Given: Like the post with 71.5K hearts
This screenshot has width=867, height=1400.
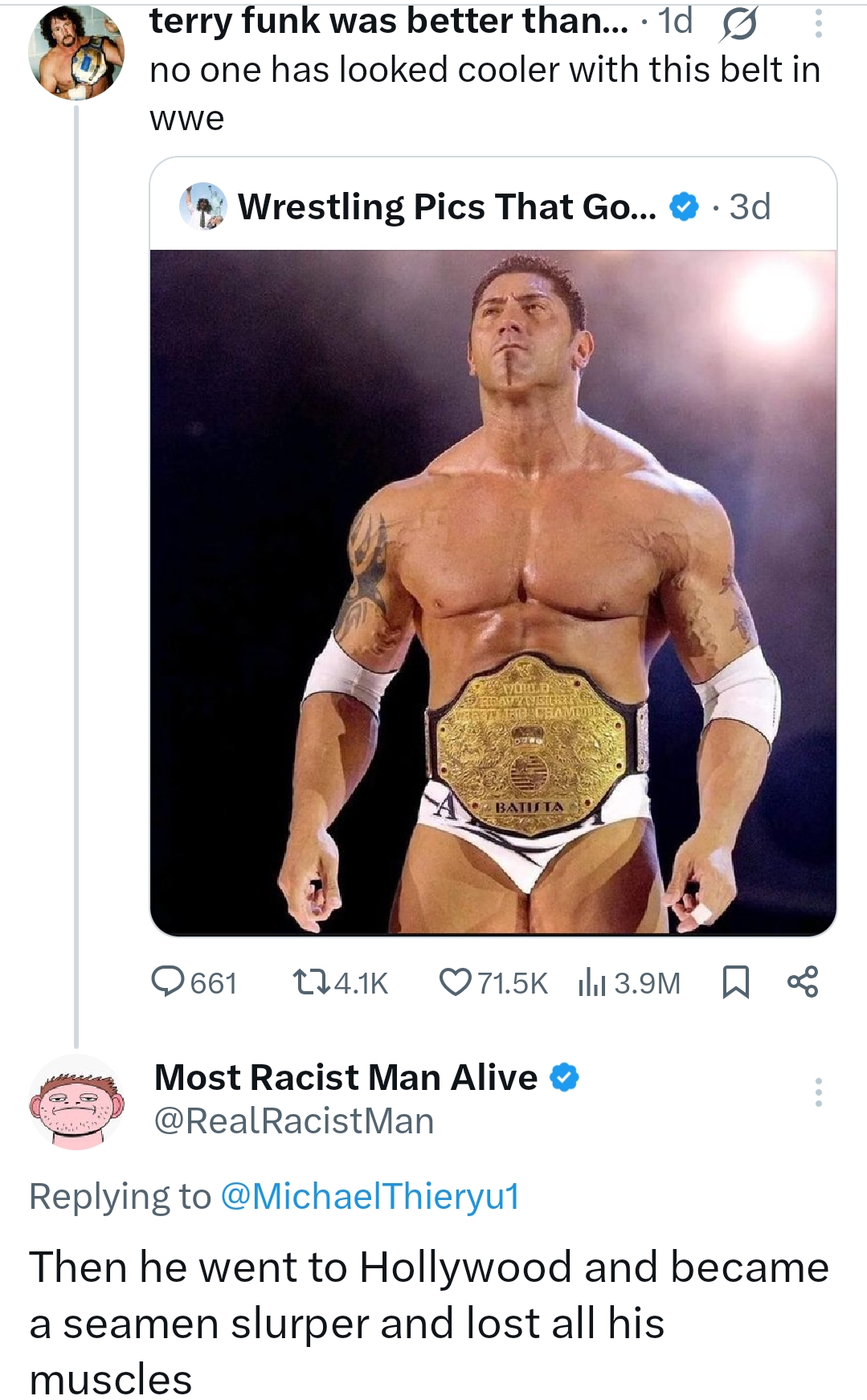Looking at the screenshot, I should (455, 982).
